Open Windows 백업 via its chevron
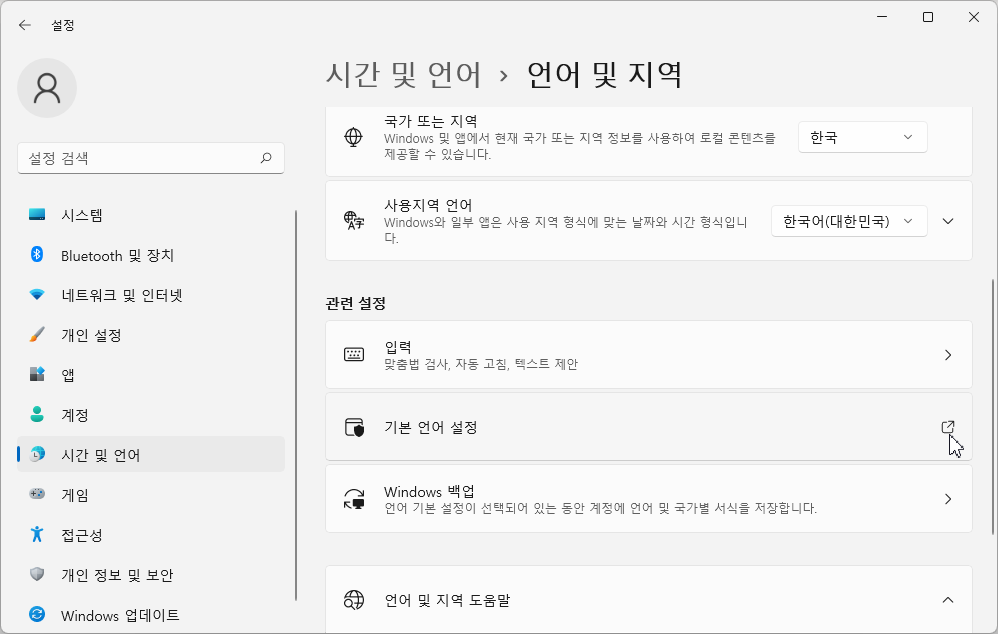 [948, 499]
